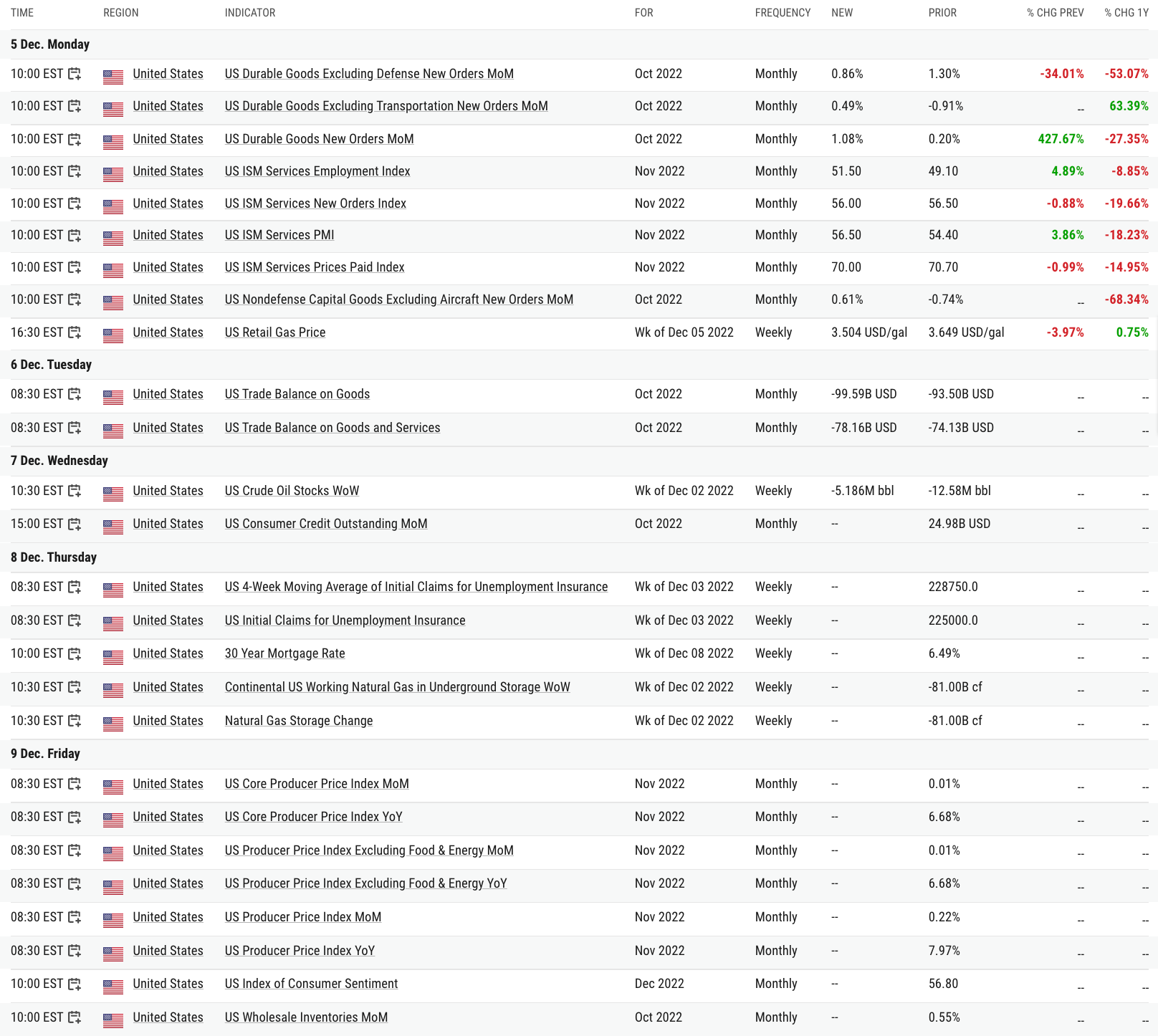Click calendar icon for US Wholesale Inventories MoM
The image size is (1158, 1036).
pyautogui.click(x=75, y=1017)
